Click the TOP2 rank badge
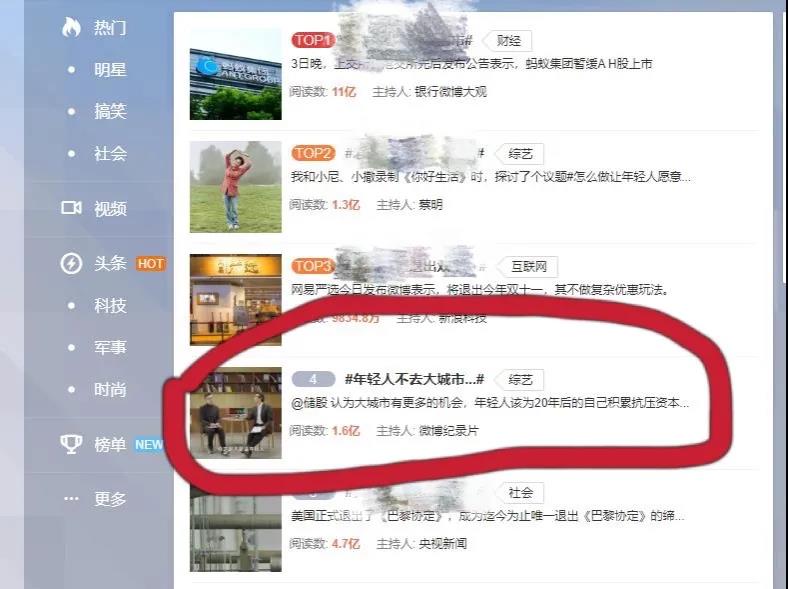 [313, 153]
